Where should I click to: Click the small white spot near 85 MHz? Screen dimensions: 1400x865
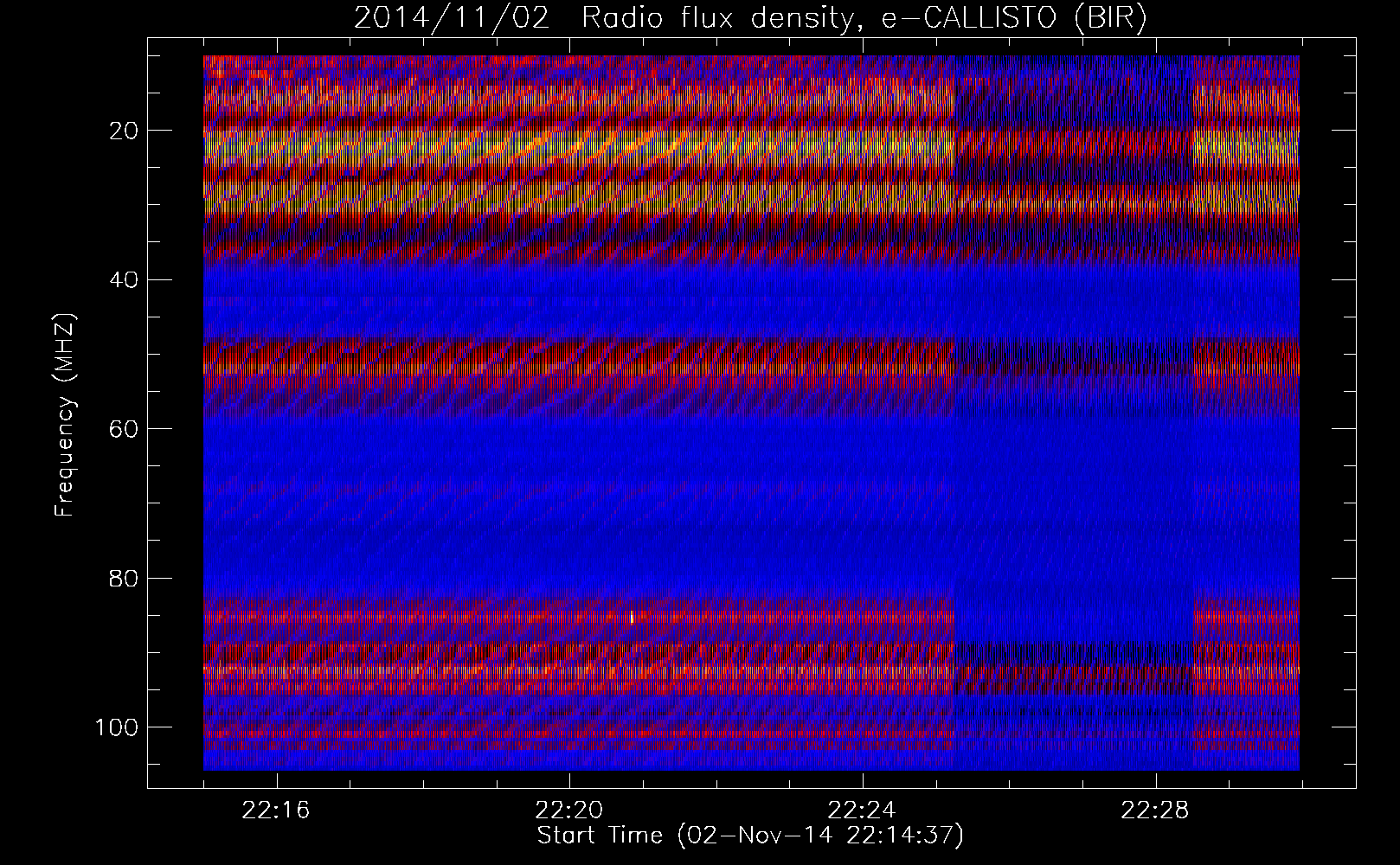click(632, 617)
